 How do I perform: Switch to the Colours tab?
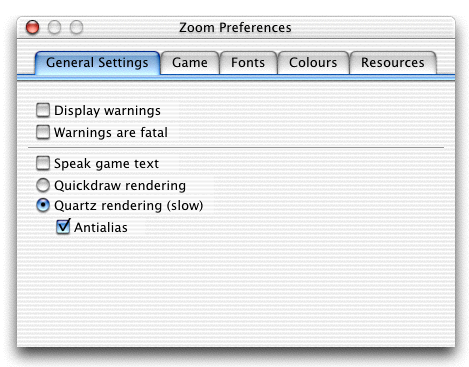point(313,63)
